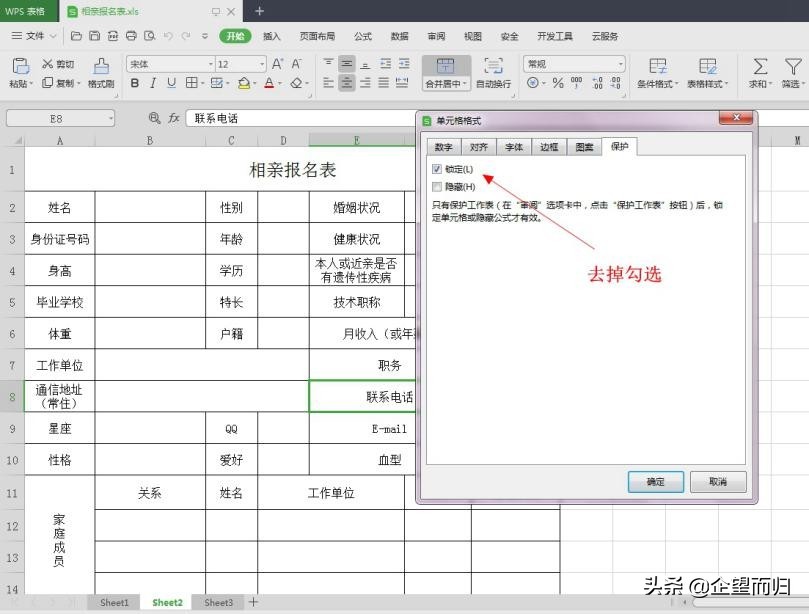Screen dimensions: 809x614
Task: Switch to the 字体 Font dialog tab
Action: (x=514, y=147)
